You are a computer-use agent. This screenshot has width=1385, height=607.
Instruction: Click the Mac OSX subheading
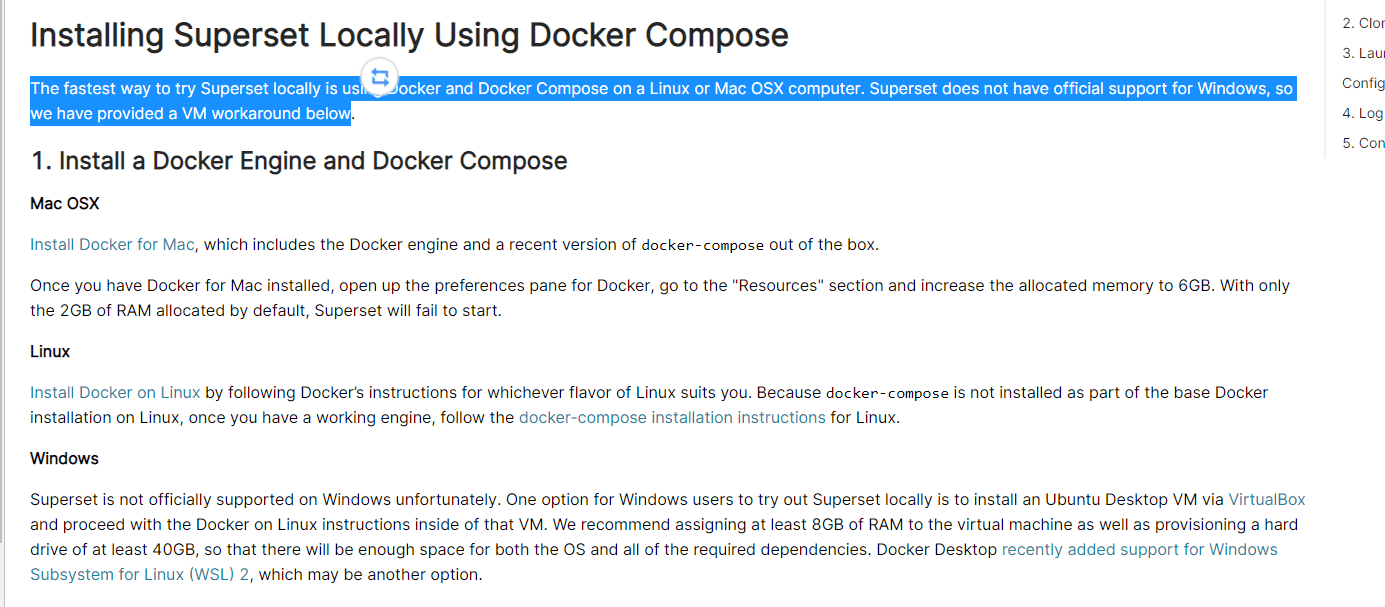(x=65, y=204)
